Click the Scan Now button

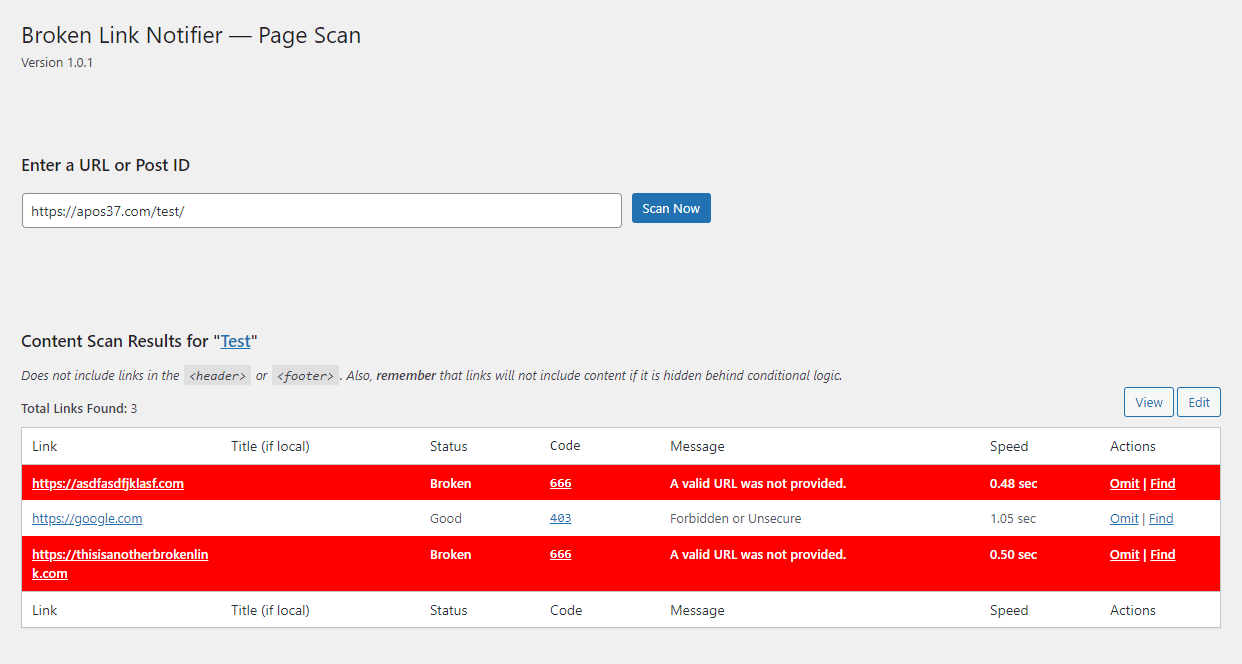point(671,208)
